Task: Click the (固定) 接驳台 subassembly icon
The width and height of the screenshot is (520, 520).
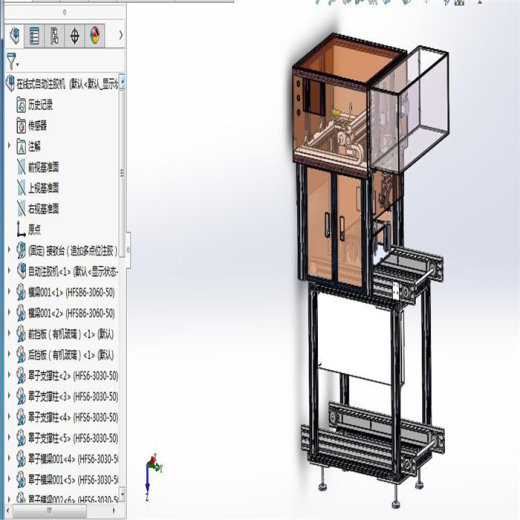Action: pyautogui.click(x=21, y=250)
